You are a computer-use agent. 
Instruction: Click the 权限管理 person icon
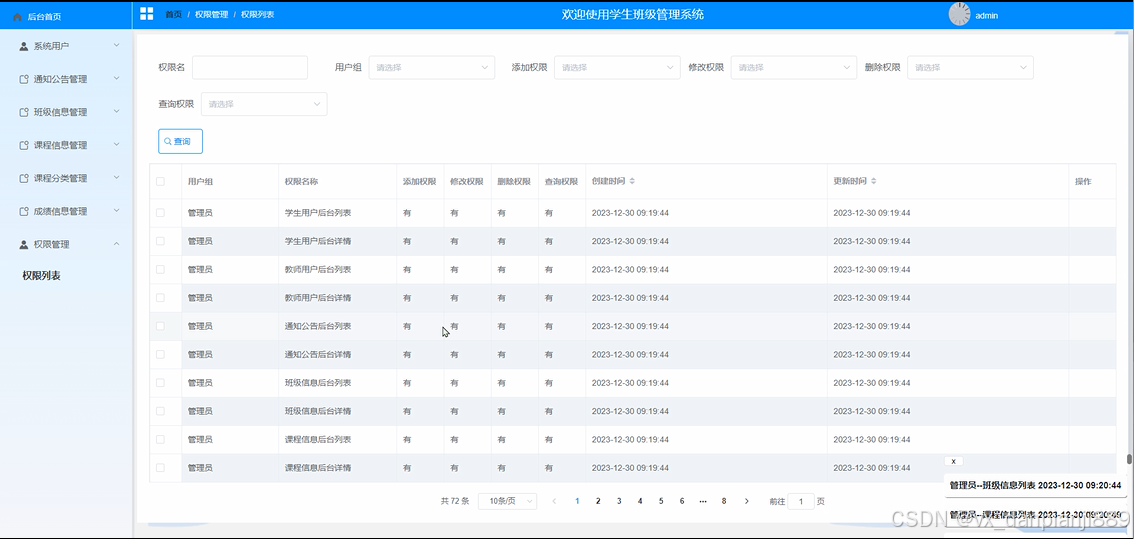coord(24,245)
